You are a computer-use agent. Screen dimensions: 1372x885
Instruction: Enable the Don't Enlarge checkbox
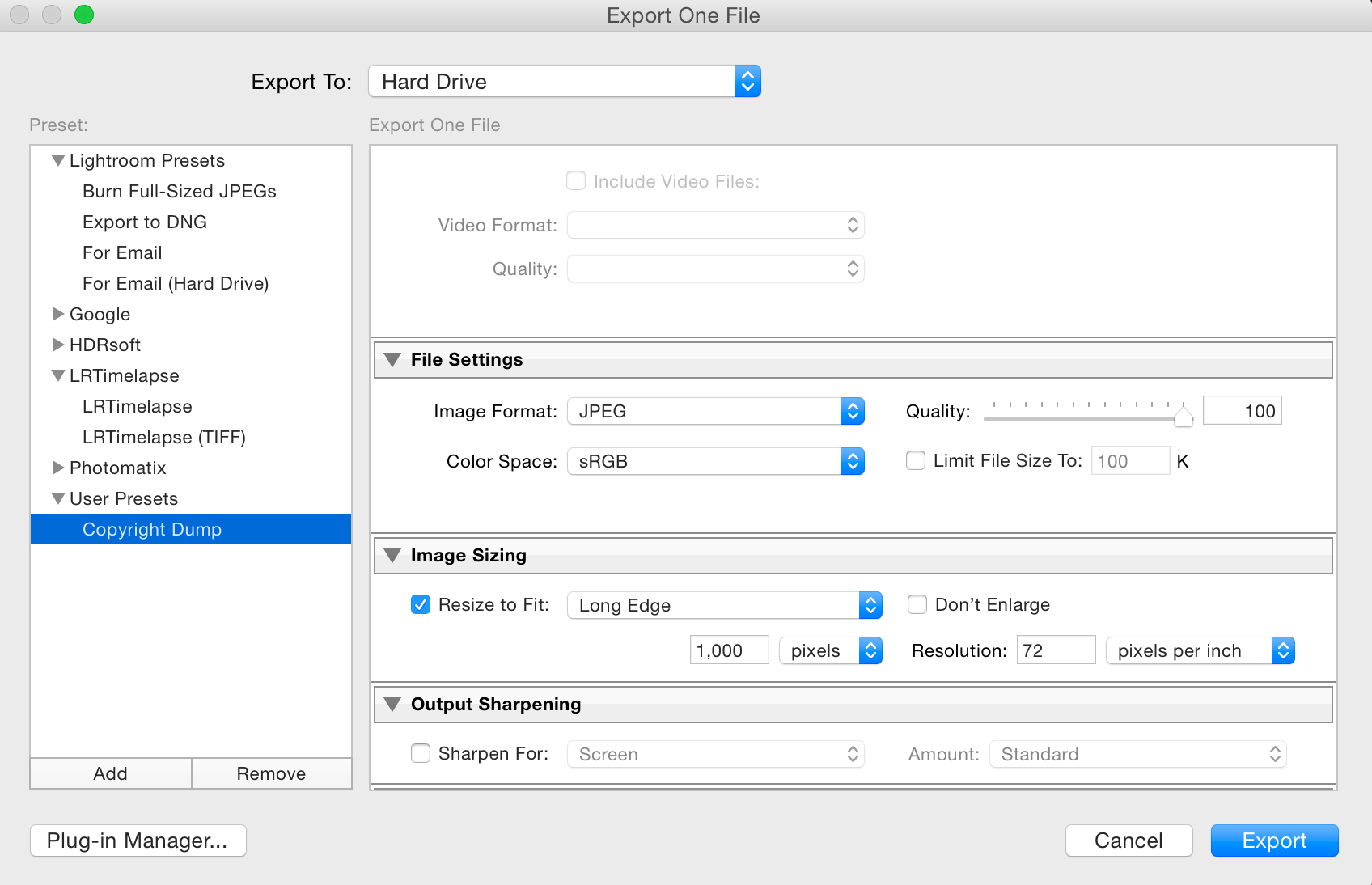coord(917,604)
